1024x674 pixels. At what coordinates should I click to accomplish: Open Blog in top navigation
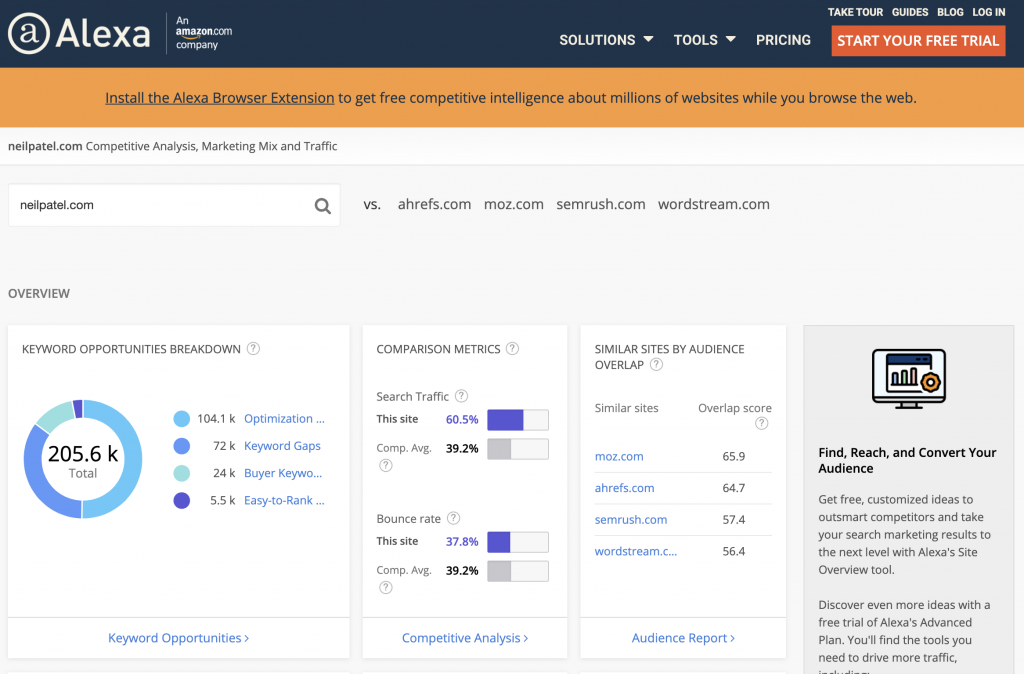click(x=950, y=12)
